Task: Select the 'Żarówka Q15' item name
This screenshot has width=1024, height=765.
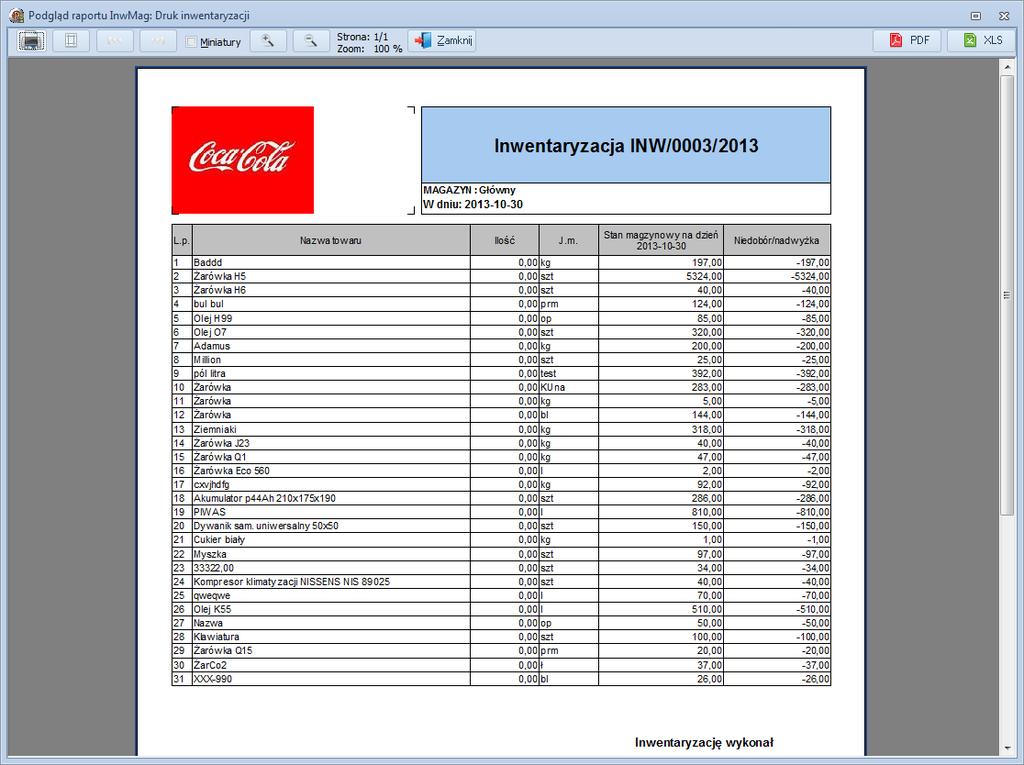Action: pos(223,651)
